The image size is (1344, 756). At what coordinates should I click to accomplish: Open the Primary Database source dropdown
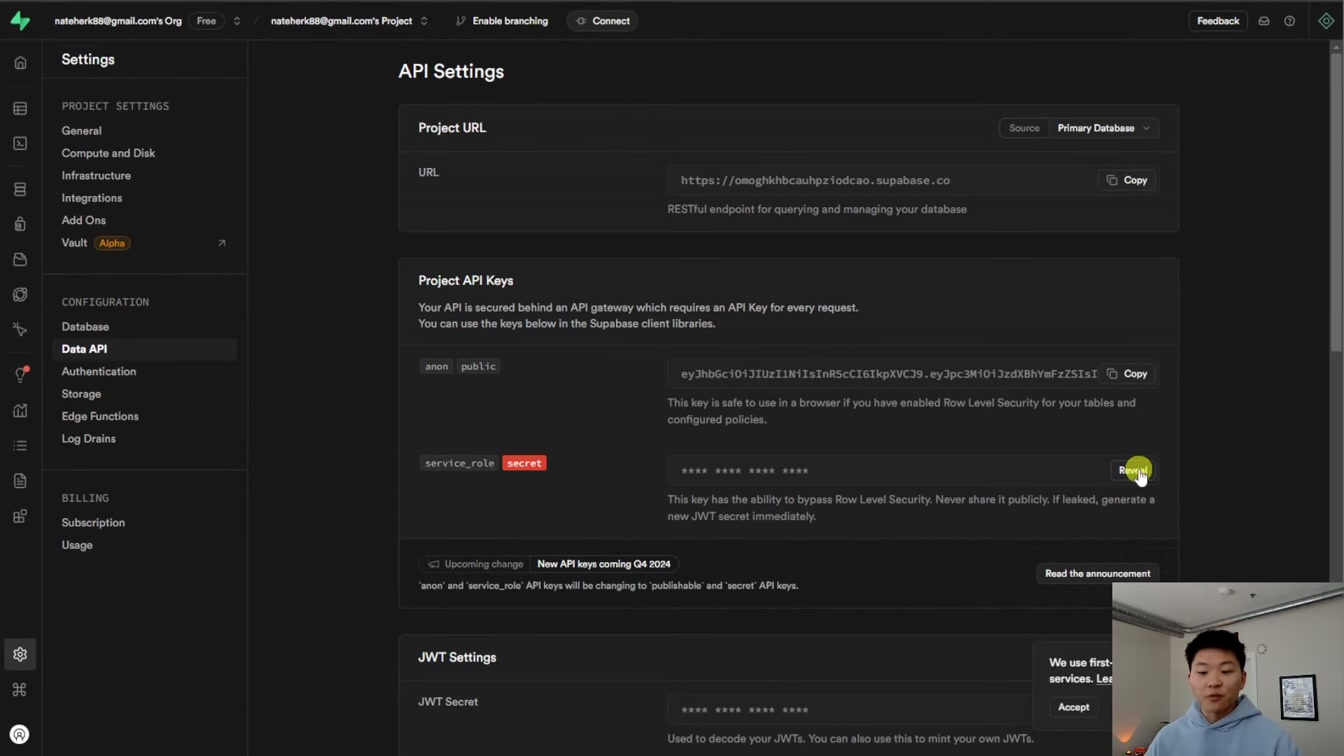pyautogui.click(x=1104, y=128)
